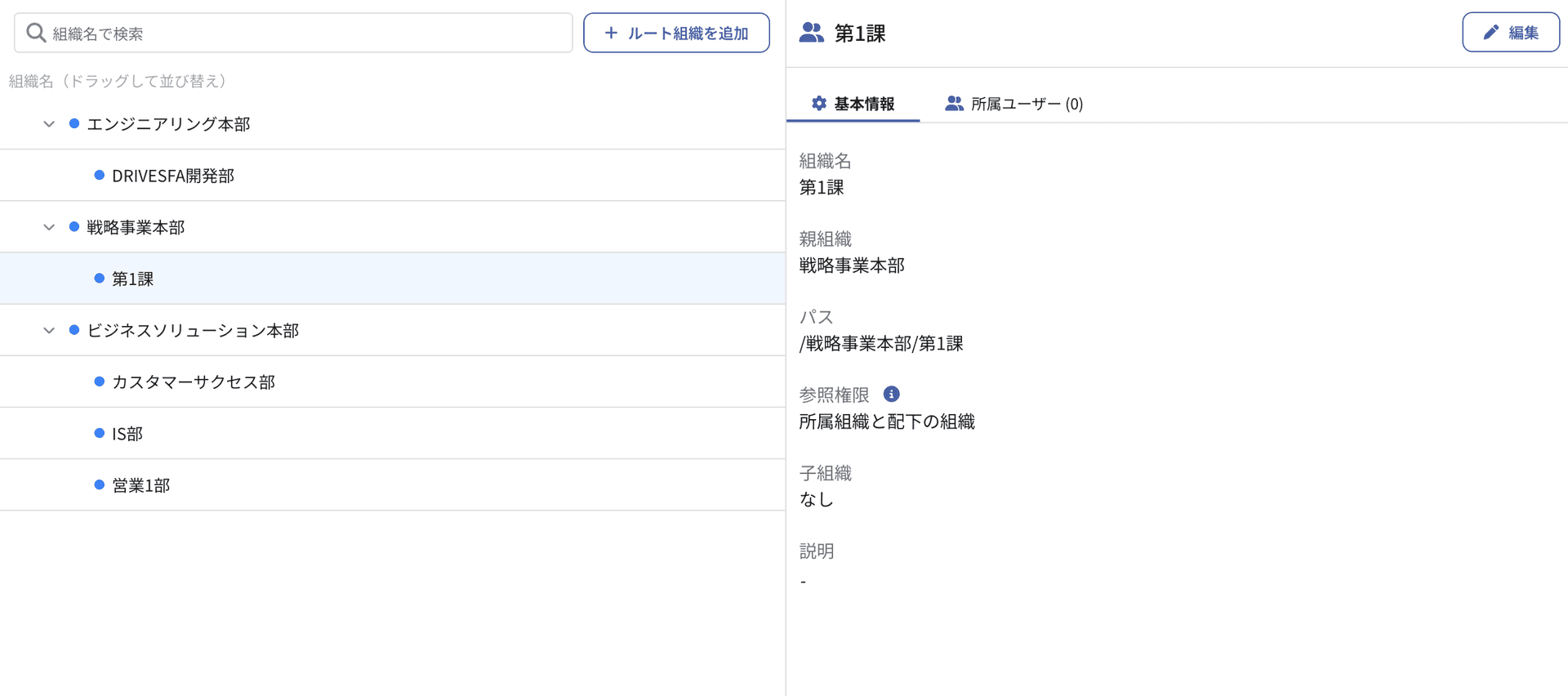Screen dimensions: 1568x696
Task: Click the gear icon on 基本情報 tab
Action: tap(818, 104)
